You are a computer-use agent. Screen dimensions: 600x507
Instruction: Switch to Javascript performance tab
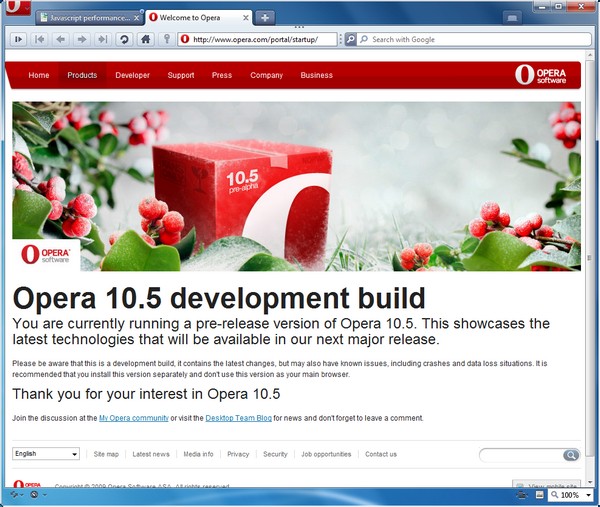[90, 18]
